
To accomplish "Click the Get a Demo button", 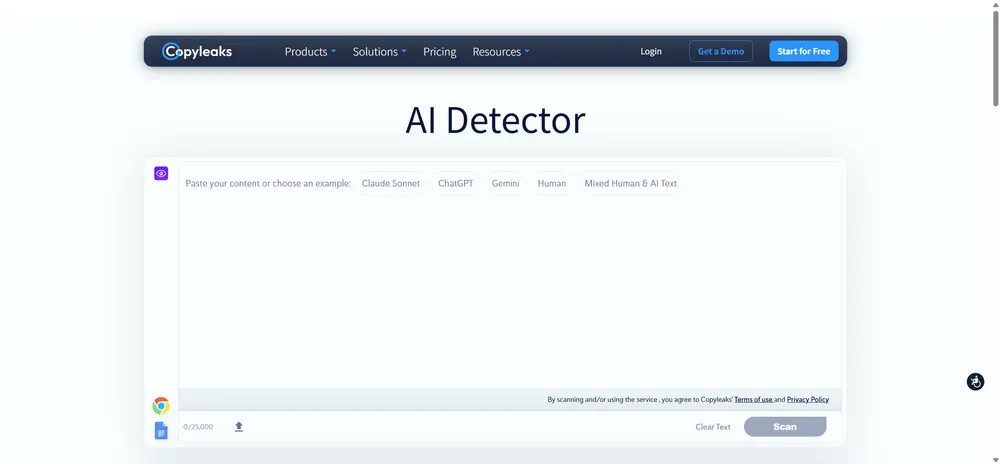I will [721, 51].
